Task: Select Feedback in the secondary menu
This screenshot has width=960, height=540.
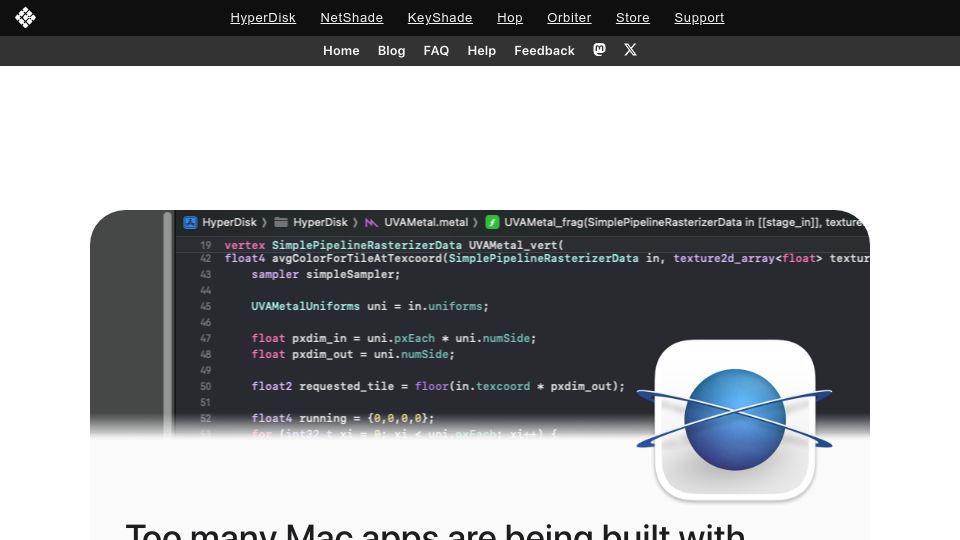Action: coord(544,51)
